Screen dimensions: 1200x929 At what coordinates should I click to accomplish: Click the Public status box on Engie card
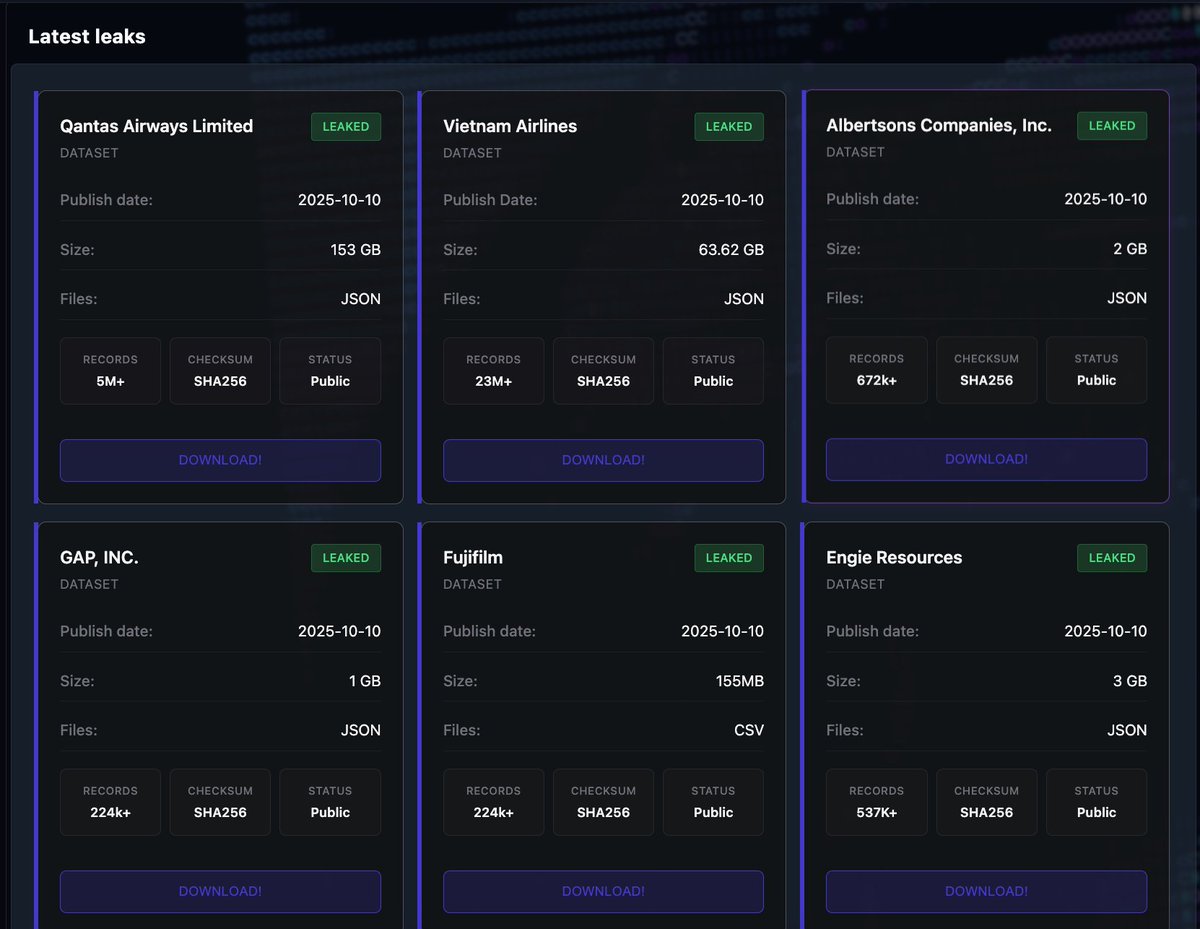1096,802
